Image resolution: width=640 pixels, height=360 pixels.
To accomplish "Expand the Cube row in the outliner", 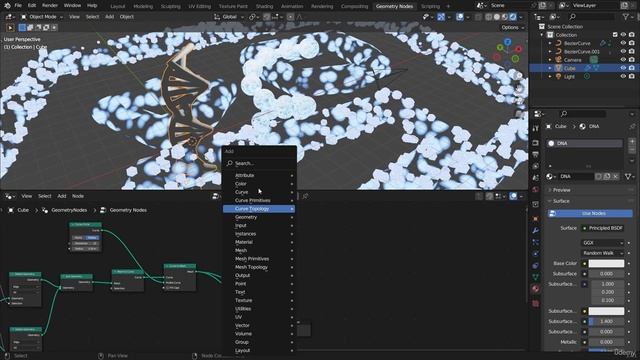I will [550, 68].
